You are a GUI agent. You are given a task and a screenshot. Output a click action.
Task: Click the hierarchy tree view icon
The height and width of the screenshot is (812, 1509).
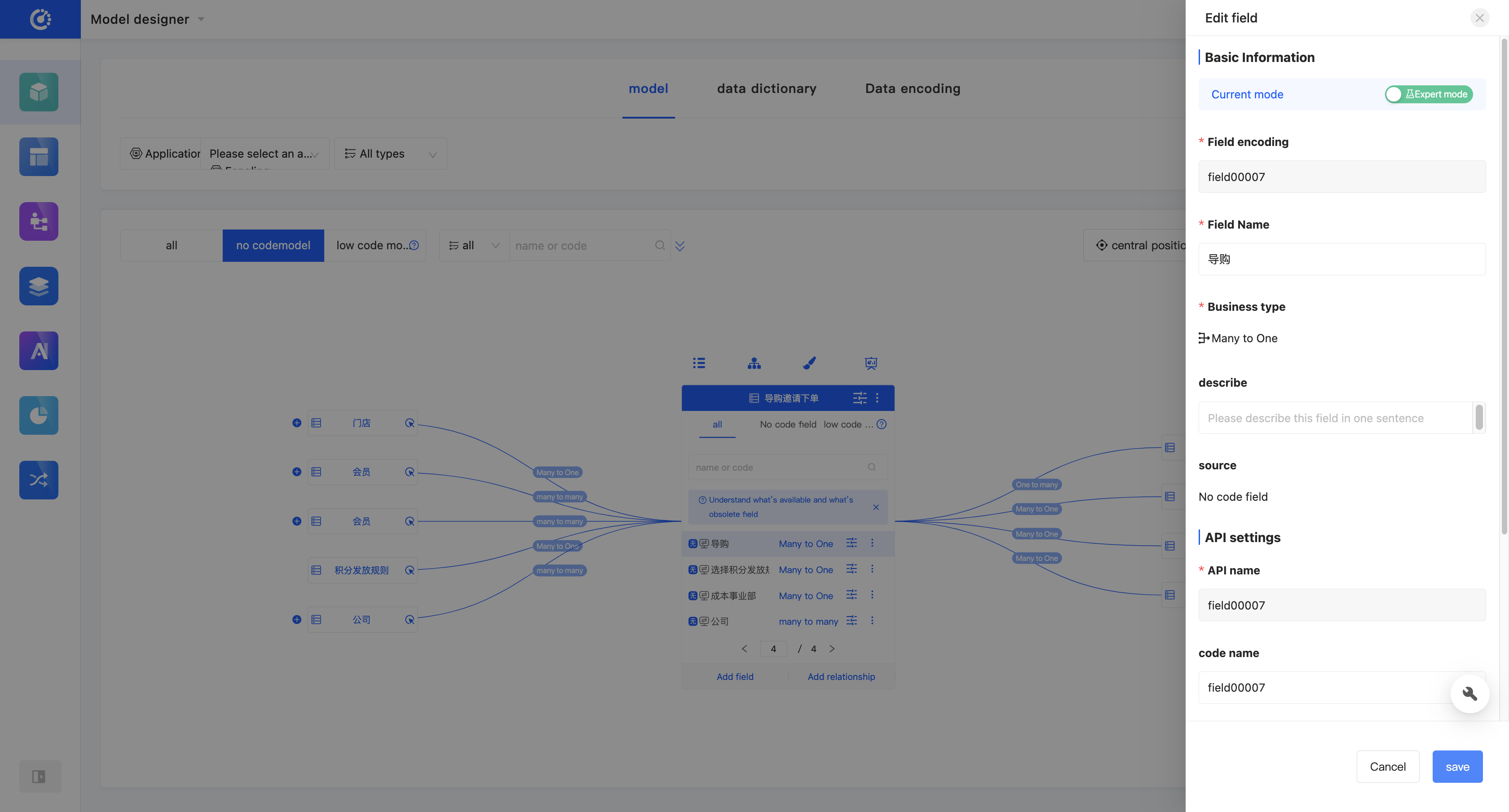754,363
